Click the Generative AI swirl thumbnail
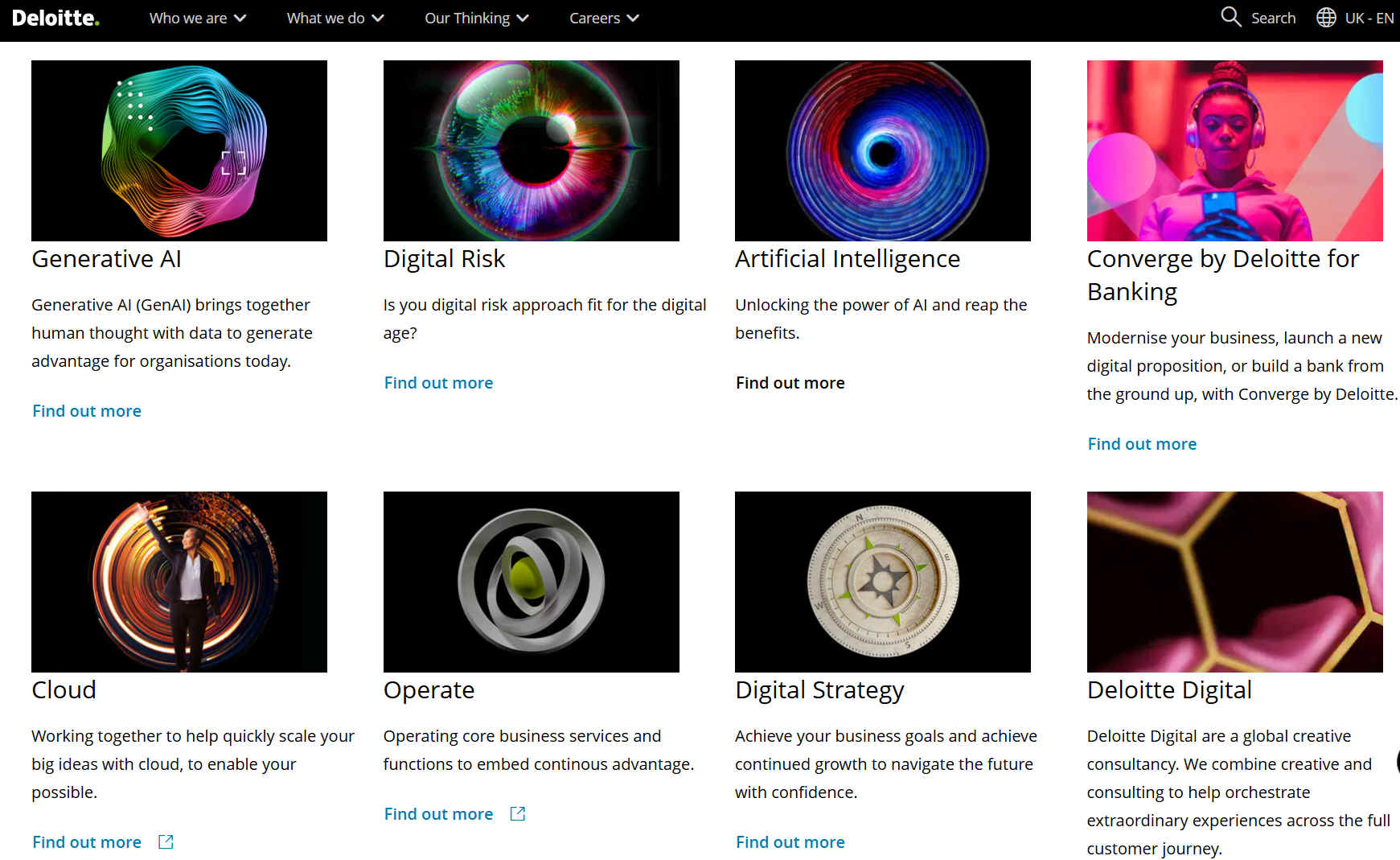Screen dimensions: 1400x860 click(x=179, y=150)
